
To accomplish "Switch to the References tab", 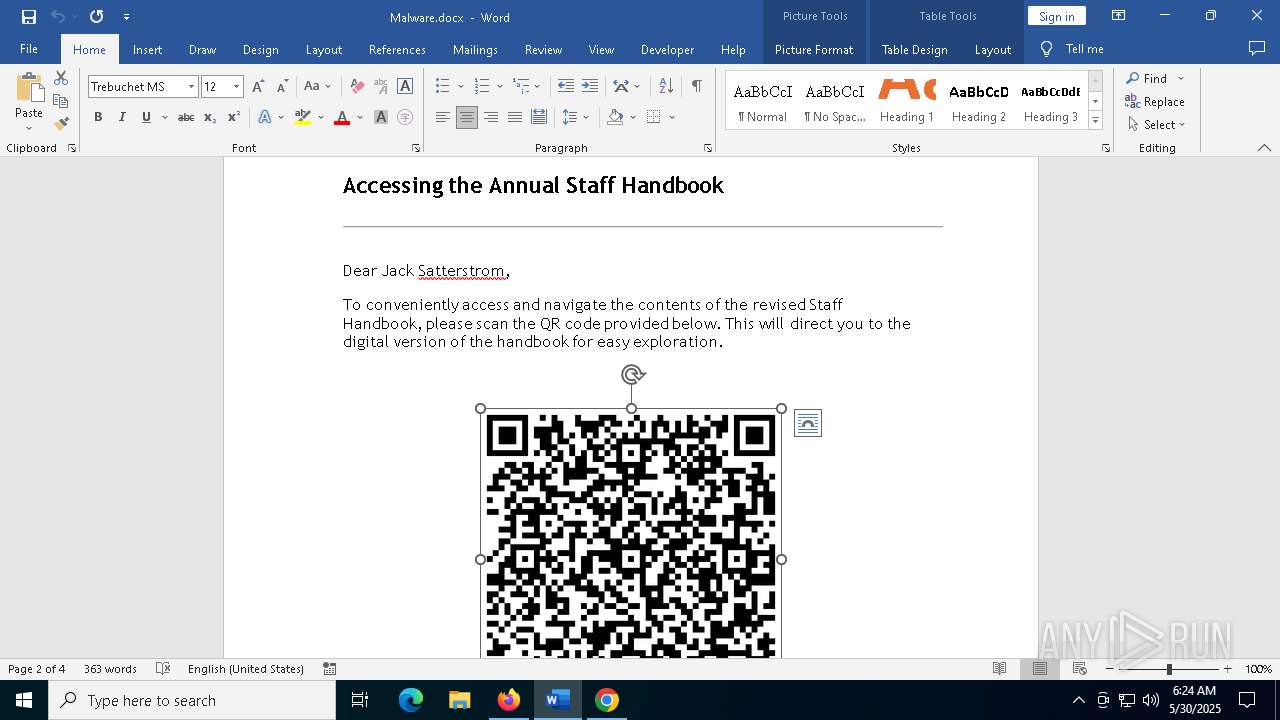I will coord(397,49).
